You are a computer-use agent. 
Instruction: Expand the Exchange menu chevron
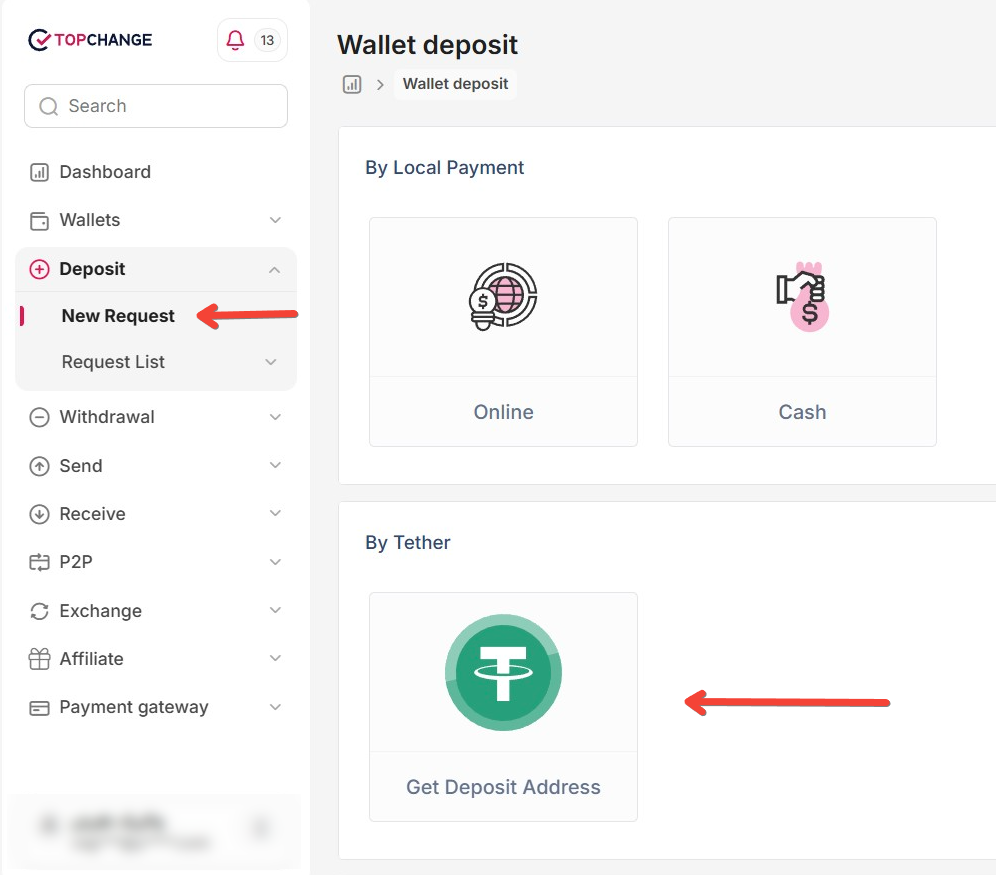(275, 610)
